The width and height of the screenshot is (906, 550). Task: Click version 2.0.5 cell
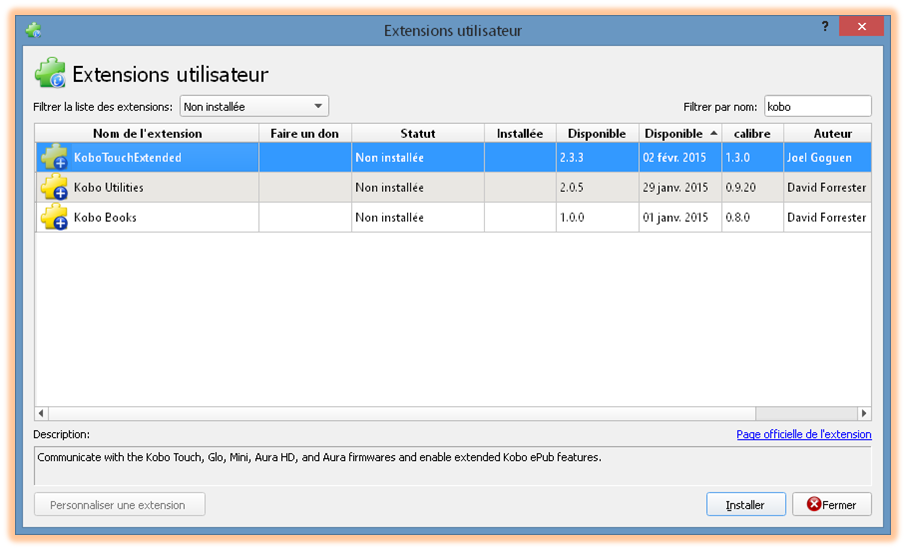pyautogui.click(x=597, y=188)
